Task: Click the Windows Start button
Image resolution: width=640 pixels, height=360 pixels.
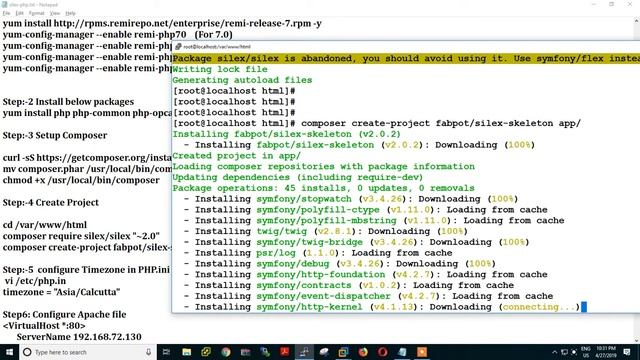Action: click(x=9, y=352)
